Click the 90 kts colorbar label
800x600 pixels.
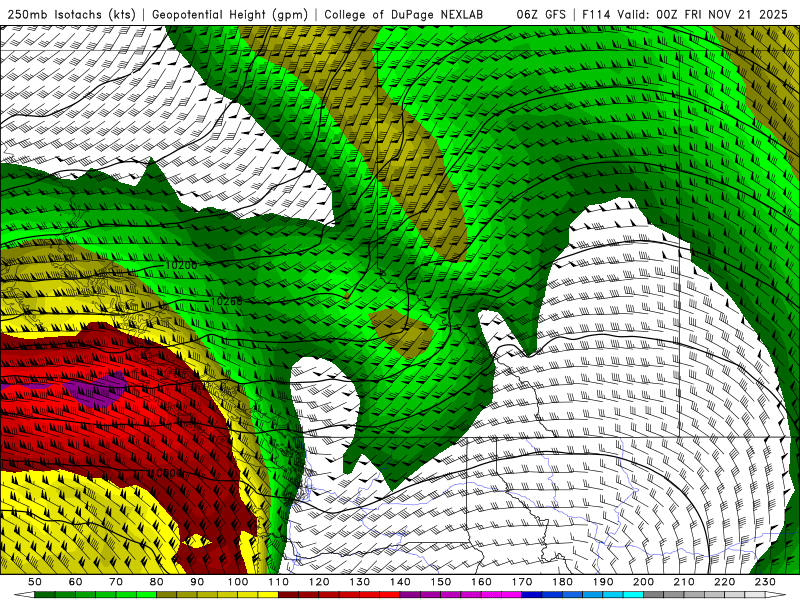click(197, 582)
